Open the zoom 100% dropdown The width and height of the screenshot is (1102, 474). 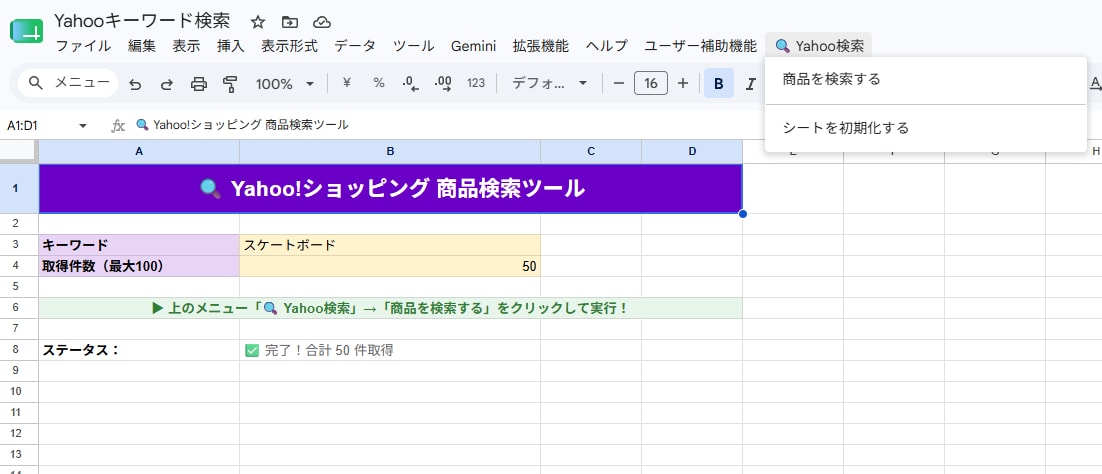tap(285, 84)
